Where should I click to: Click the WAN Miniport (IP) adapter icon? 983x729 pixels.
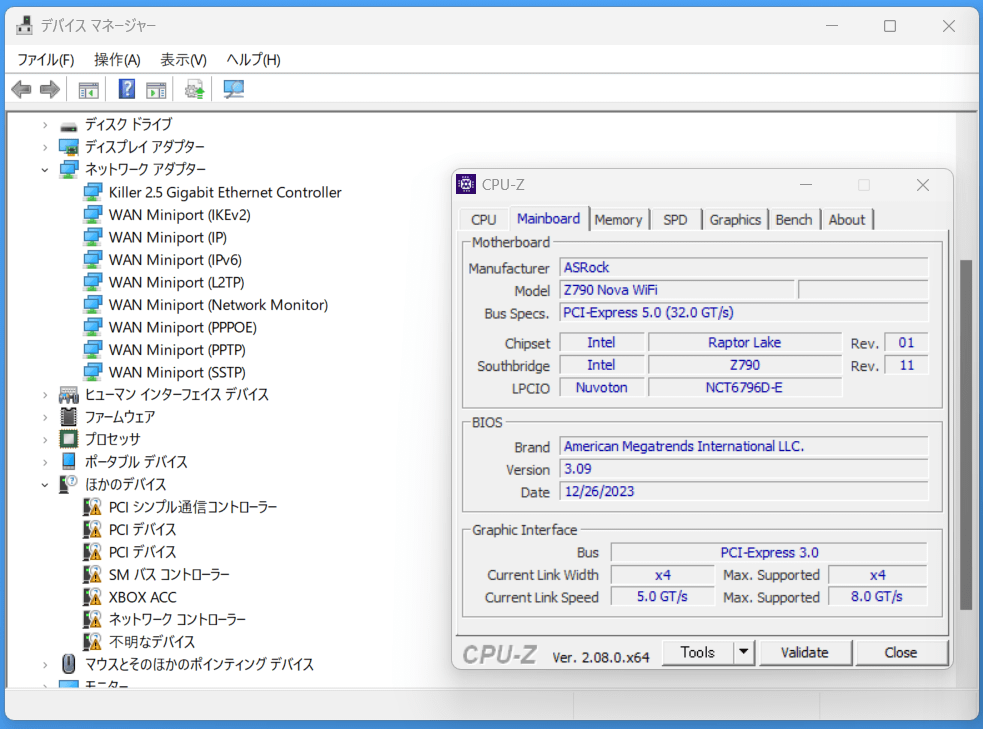click(x=93, y=237)
